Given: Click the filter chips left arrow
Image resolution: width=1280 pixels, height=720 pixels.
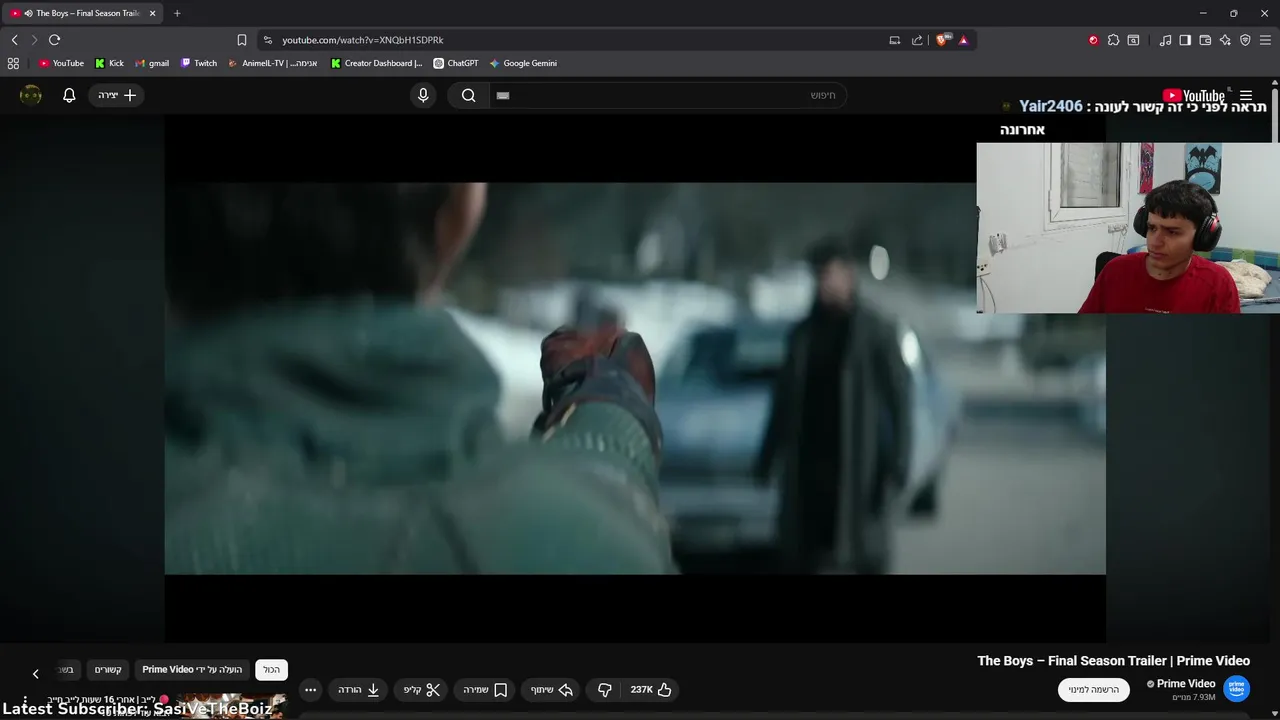Looking at the screenshot, I should coord(35,674).
